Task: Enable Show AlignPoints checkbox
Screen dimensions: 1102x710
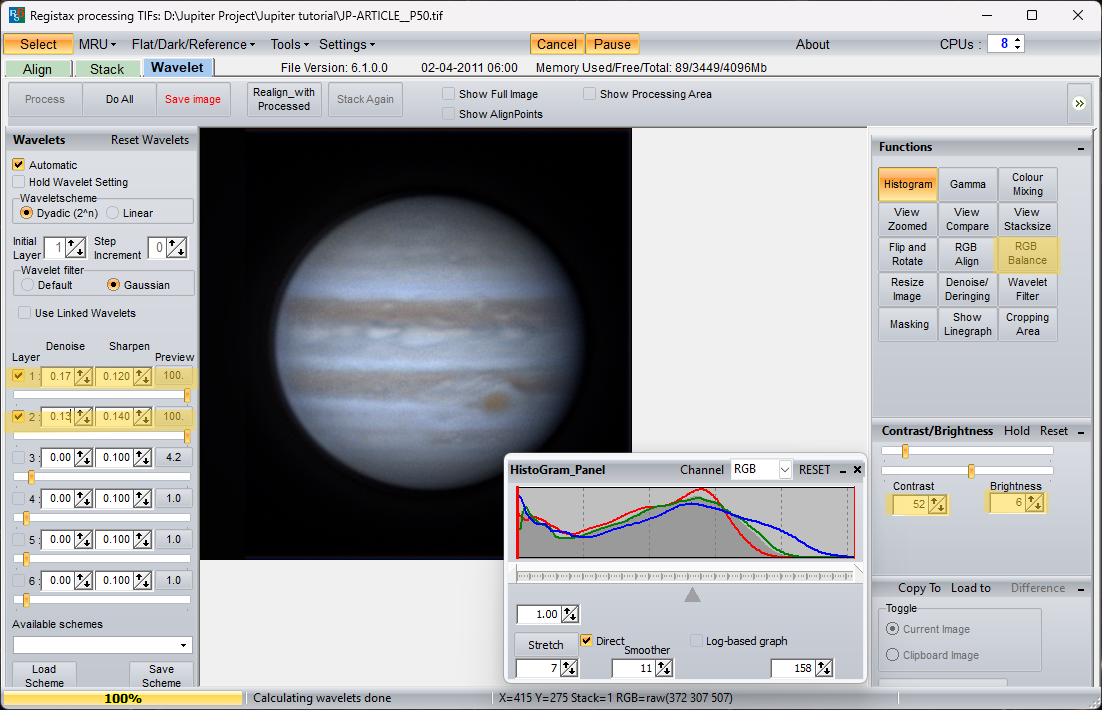Action: pyautogui.click(x=448, y=113)
